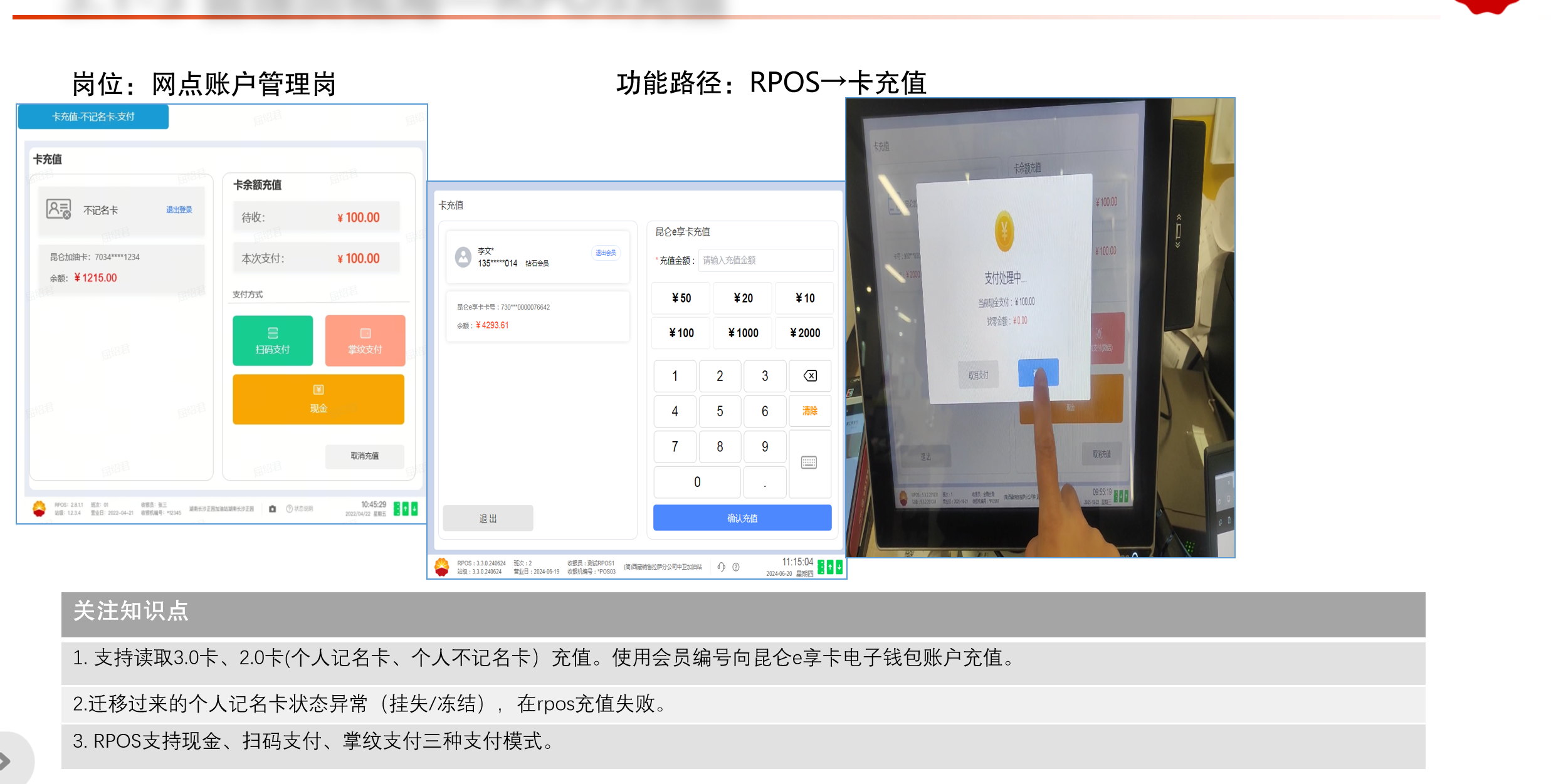
Task: Choose 现金 cash payment option
Action: click(318, 399)
